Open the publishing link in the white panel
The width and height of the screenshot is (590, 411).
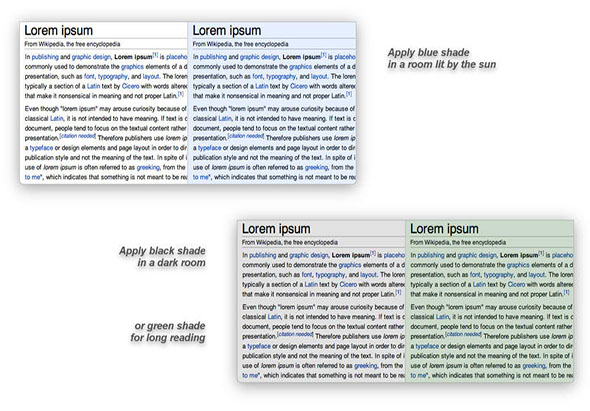45,57
